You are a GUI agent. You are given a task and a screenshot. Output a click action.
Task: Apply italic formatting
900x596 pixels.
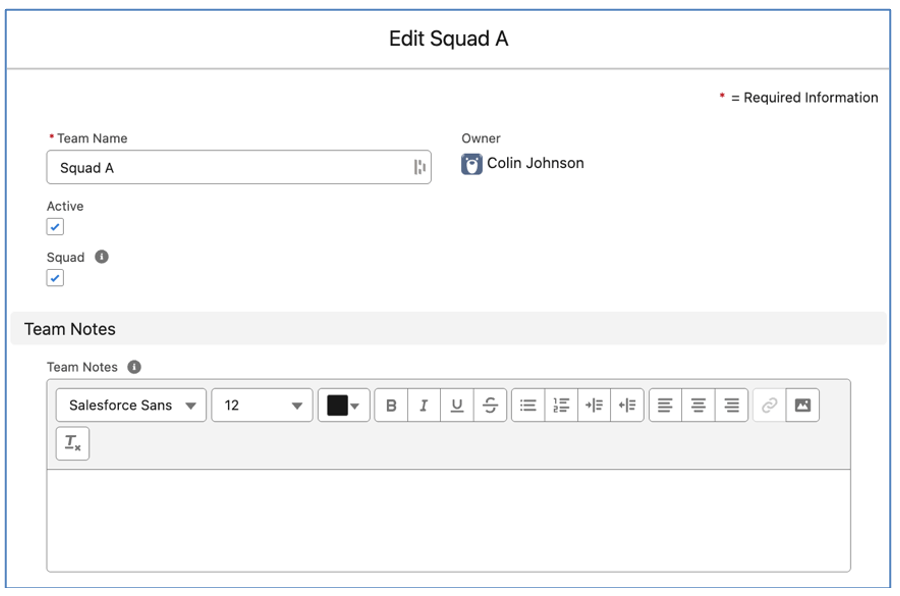[424, 405]
